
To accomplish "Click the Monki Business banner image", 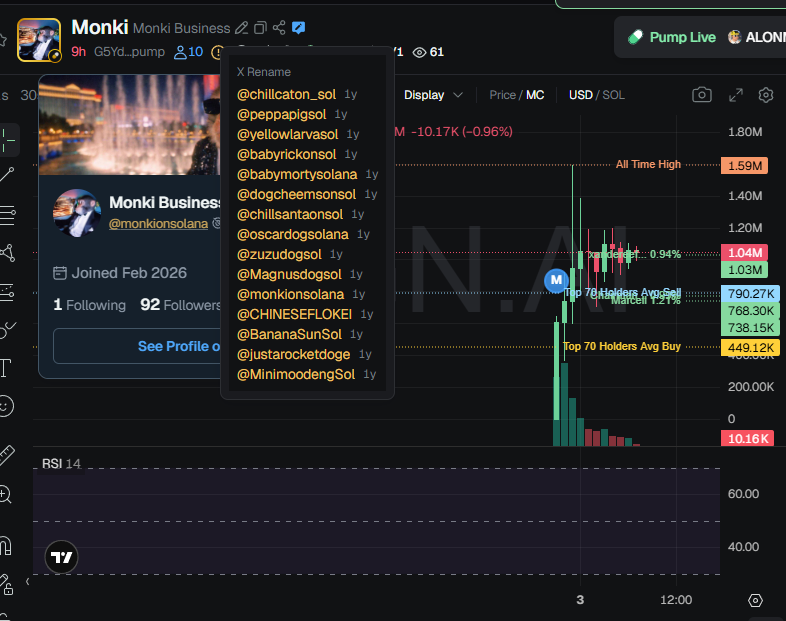I will coord(129,125).
